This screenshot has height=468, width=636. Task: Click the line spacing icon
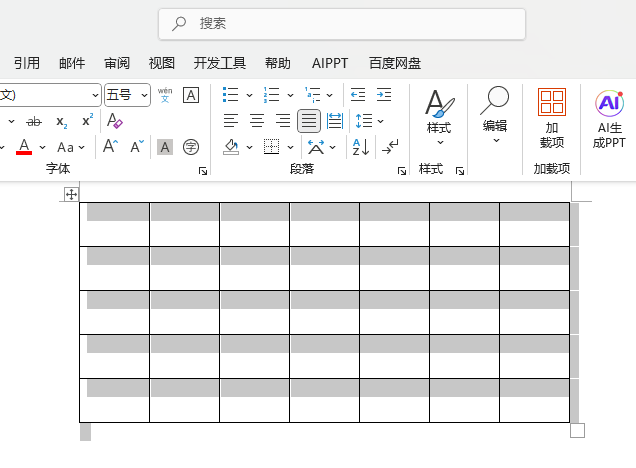[363, 121]
